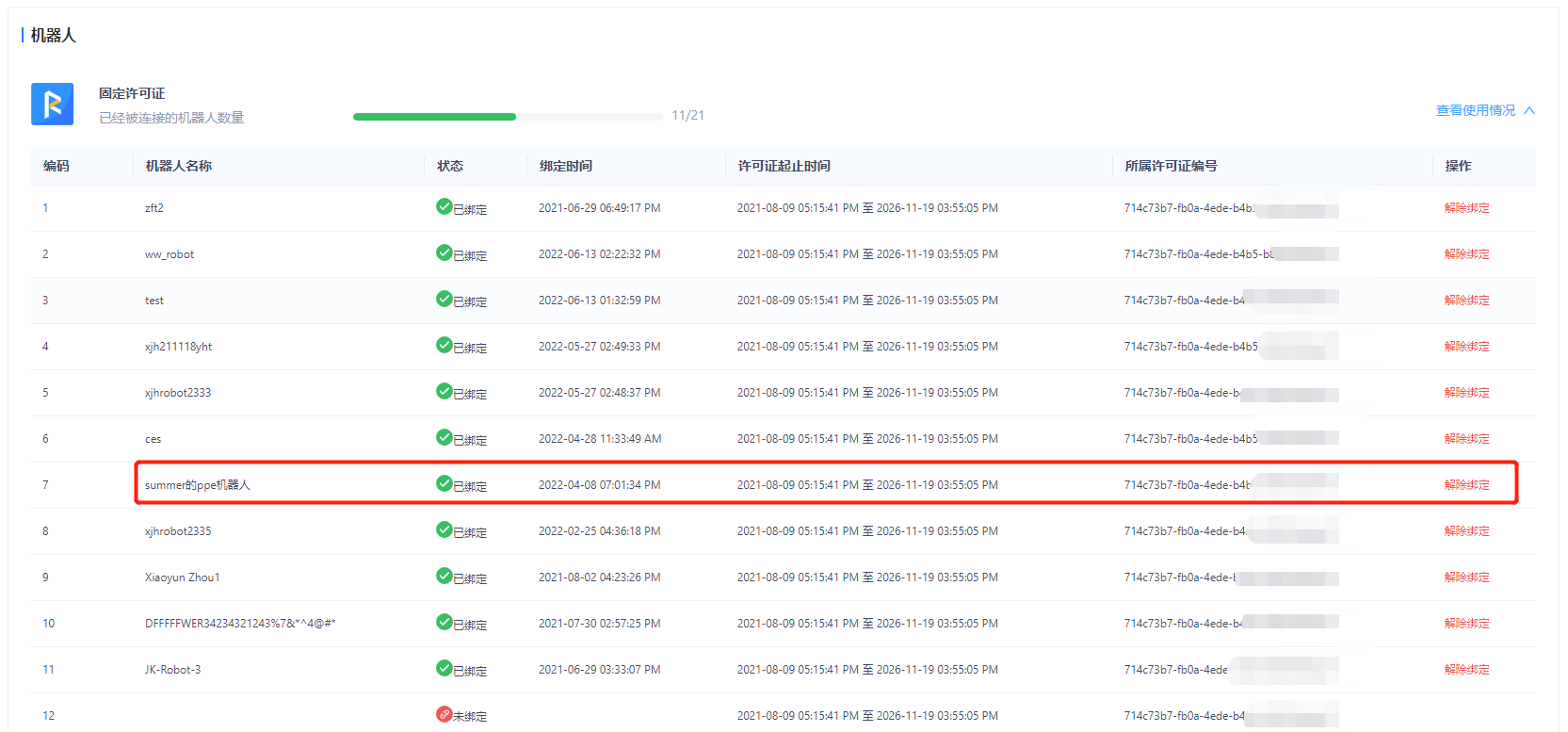Viewport: 1568px width, 732px height.
Task: Select robot name summer的ppe机器人
Action: click(198, 485)
